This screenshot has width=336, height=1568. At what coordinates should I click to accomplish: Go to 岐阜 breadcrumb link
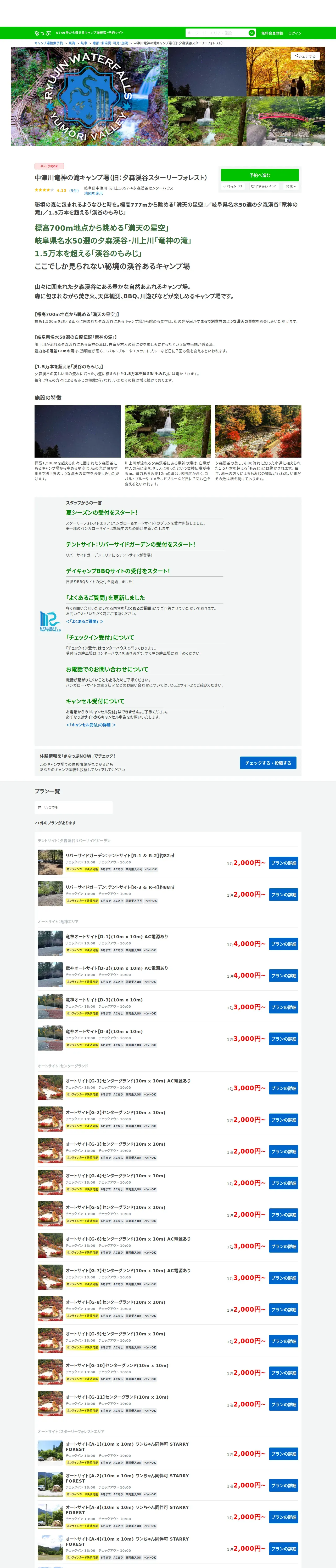84,43
